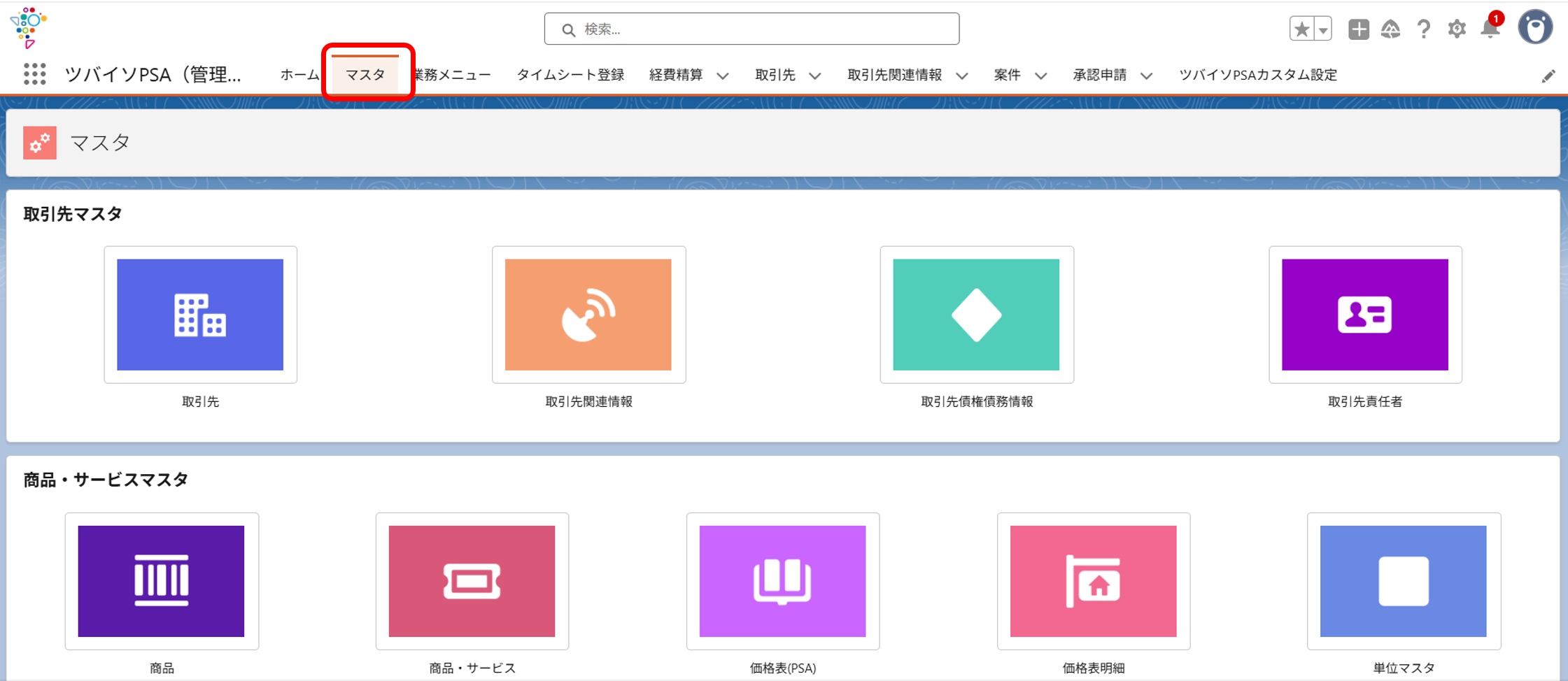Screen dimensions: 1568x681
Task: Open the 取引先 building tile
Action: click(x=200, y=315)
